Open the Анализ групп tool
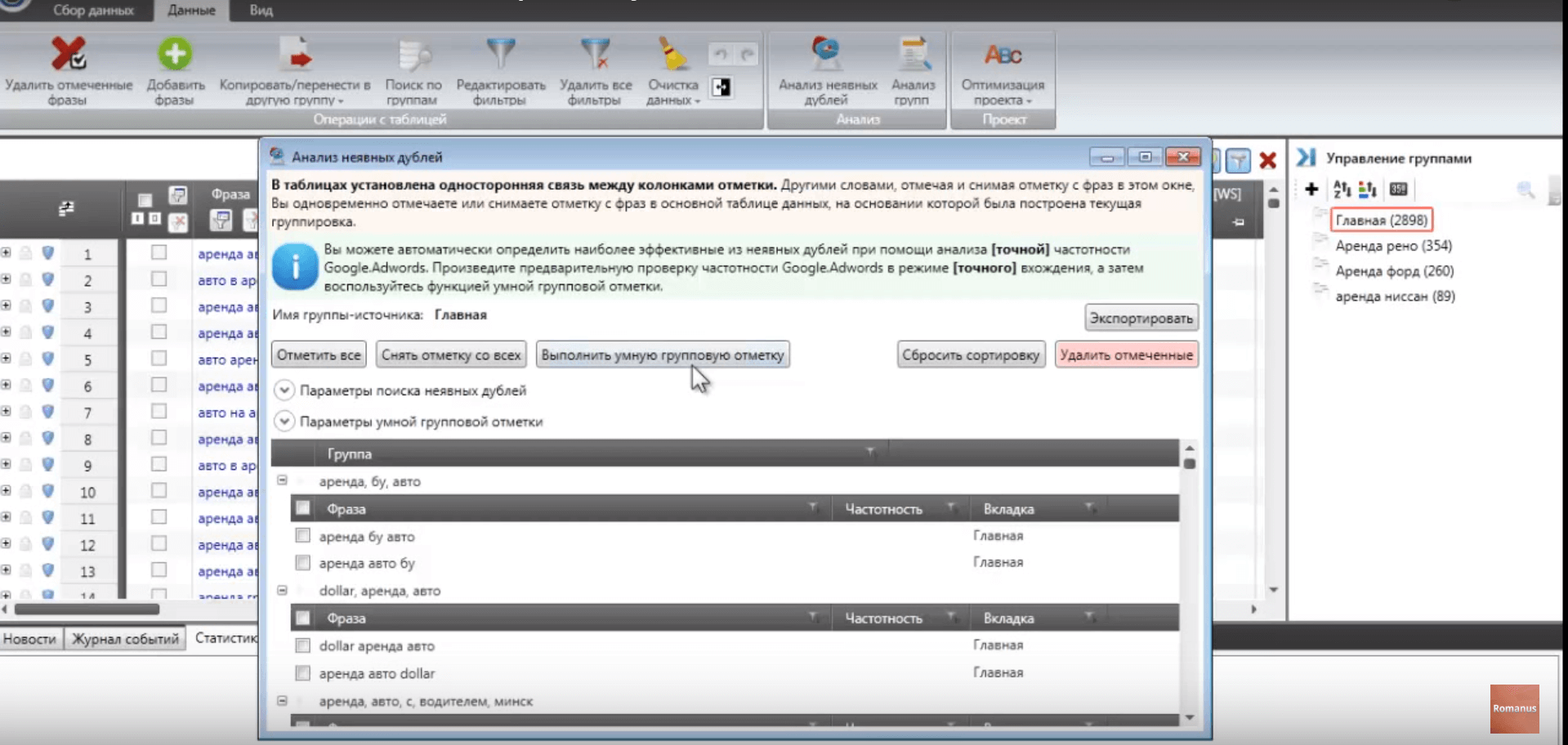 (x=913, y=56)
